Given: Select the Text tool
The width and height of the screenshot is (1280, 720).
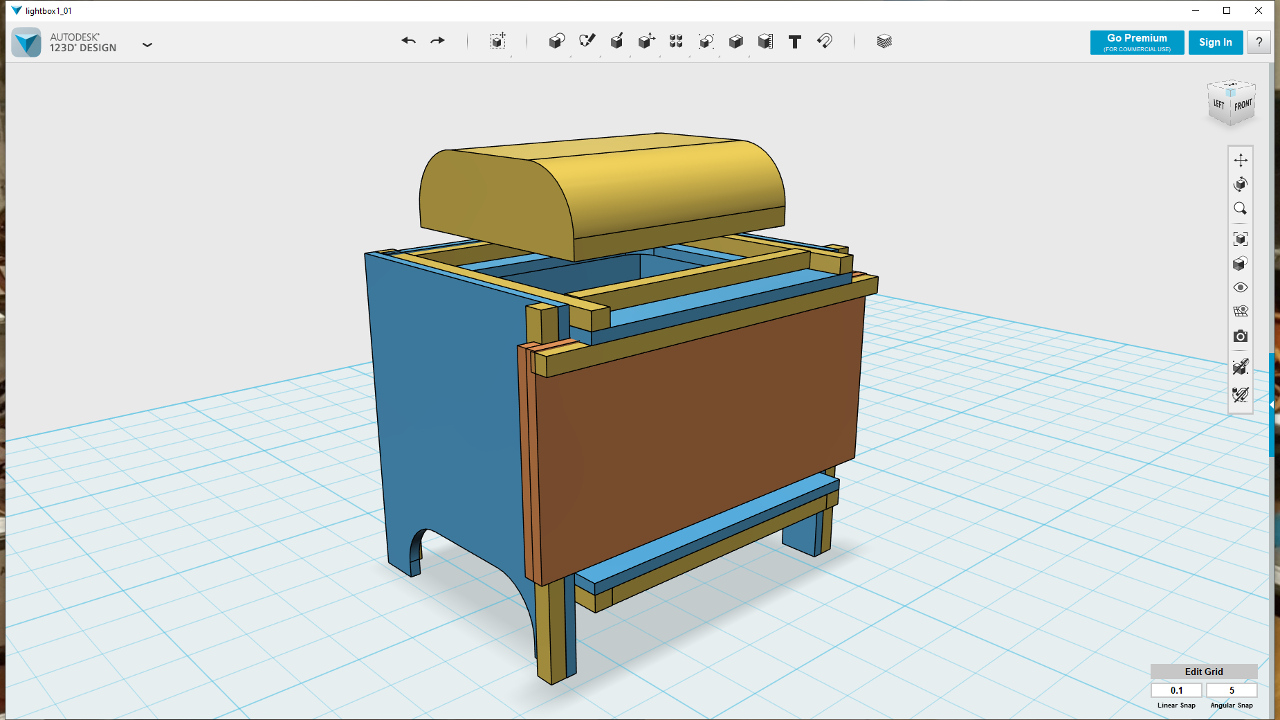Looking at the screenshot, I should click(795, 41).
